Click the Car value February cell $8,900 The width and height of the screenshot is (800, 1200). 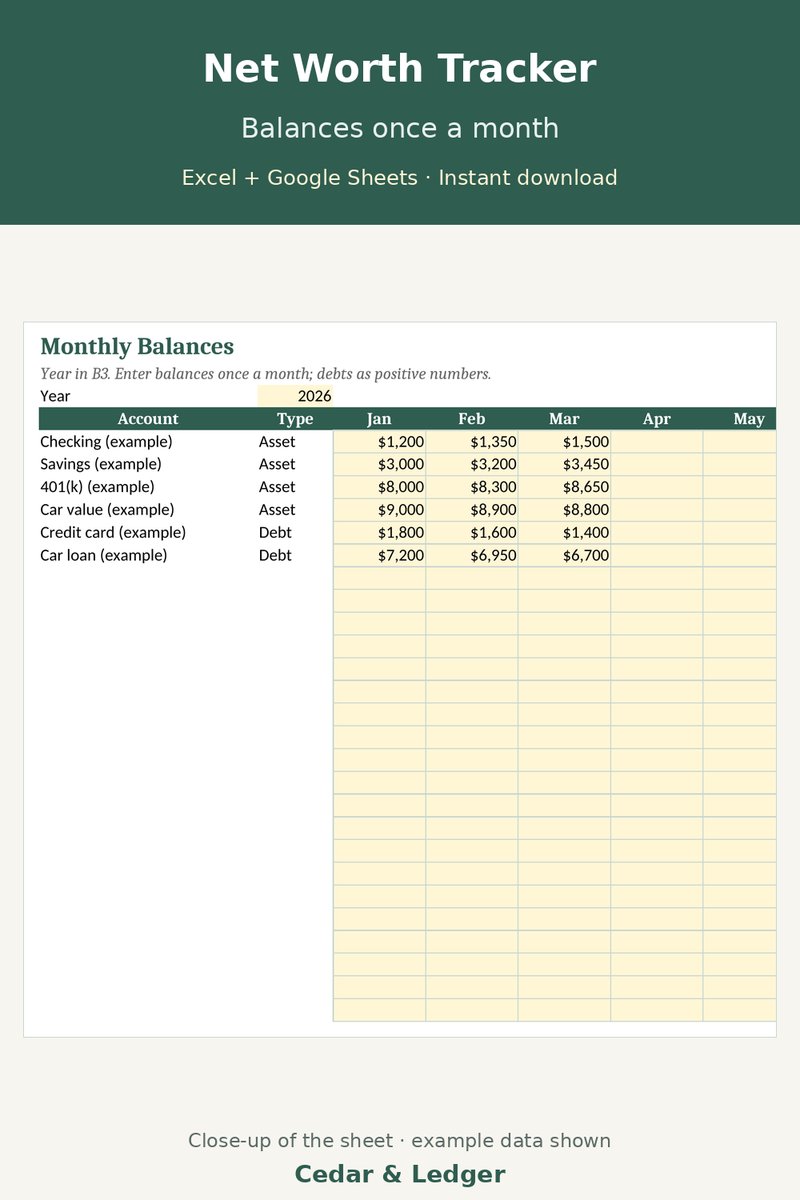pos(472,509)
